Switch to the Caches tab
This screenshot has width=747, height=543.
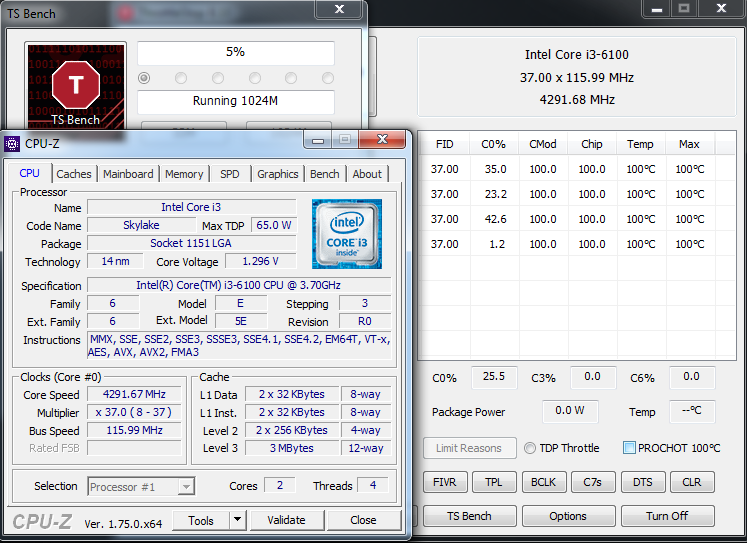pos(74,174)
